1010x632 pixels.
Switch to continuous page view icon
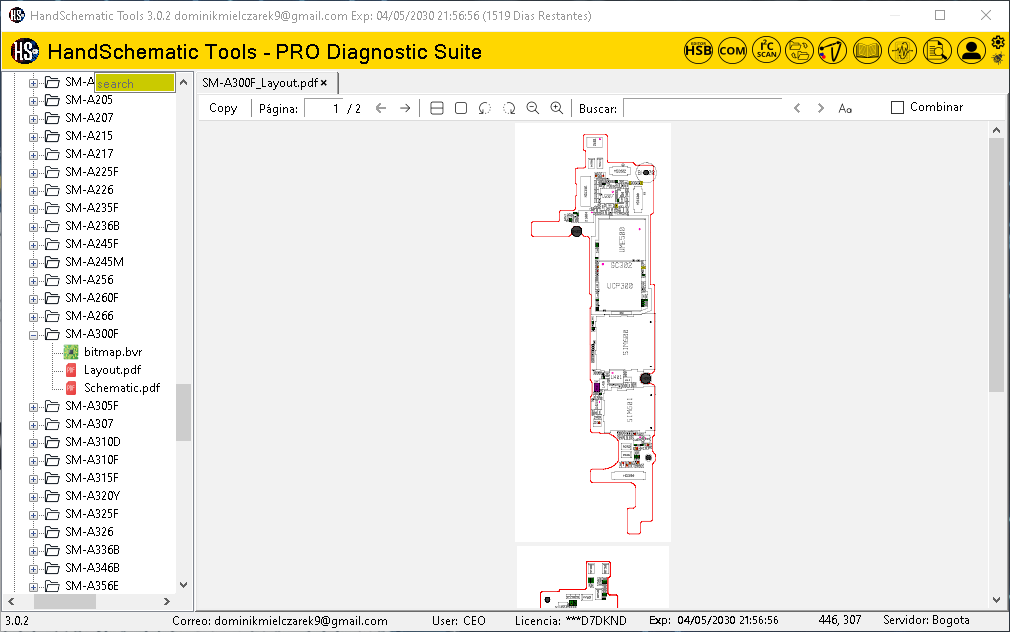click(x=437, y=108)
